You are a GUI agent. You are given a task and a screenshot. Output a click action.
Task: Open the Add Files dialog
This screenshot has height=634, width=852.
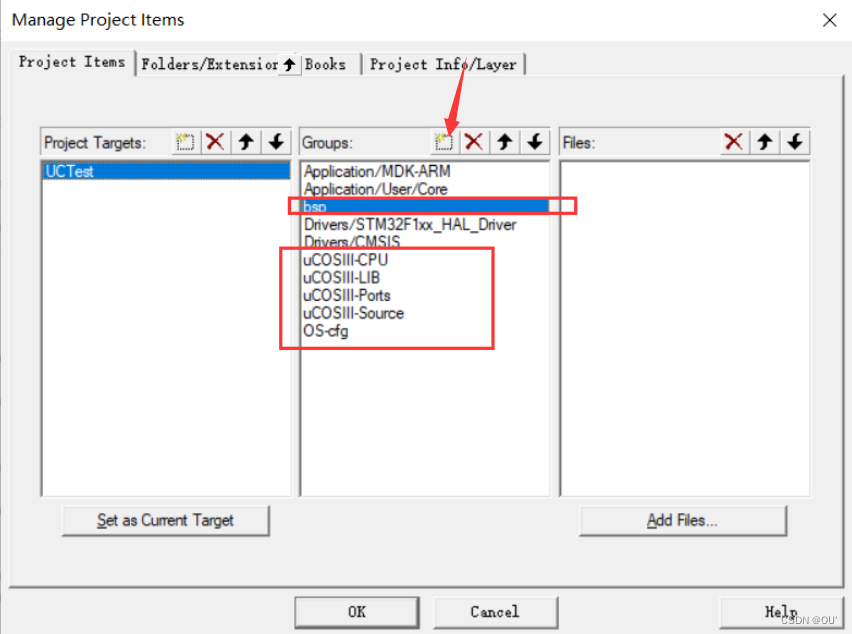click(682, 520)
